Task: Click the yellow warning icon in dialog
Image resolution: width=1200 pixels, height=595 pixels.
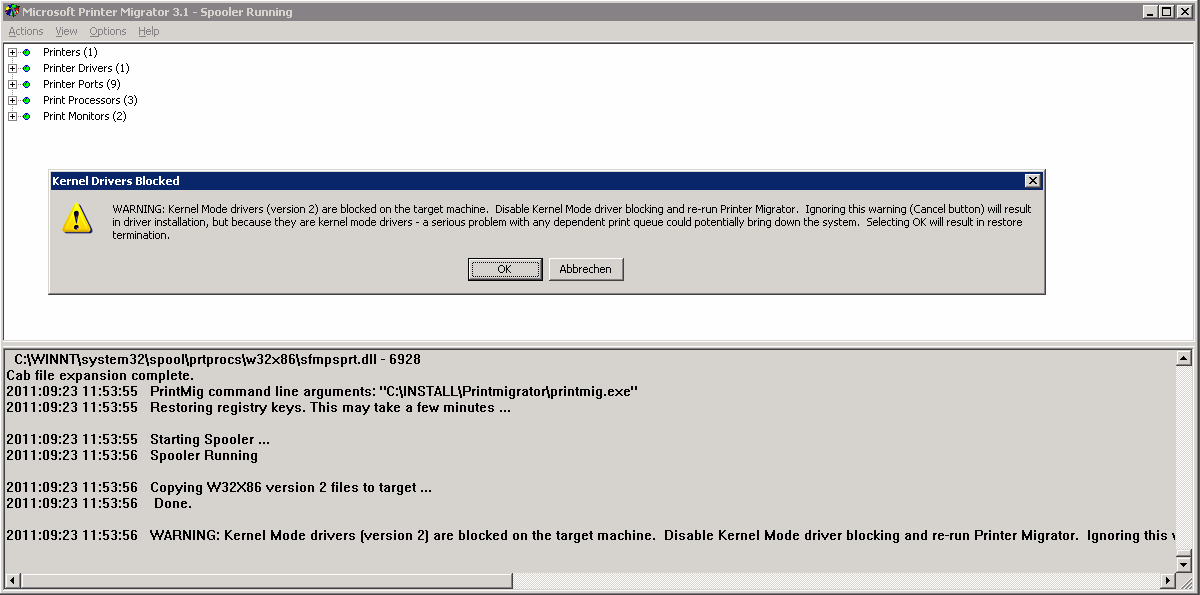Action: [x=77, y=219]
